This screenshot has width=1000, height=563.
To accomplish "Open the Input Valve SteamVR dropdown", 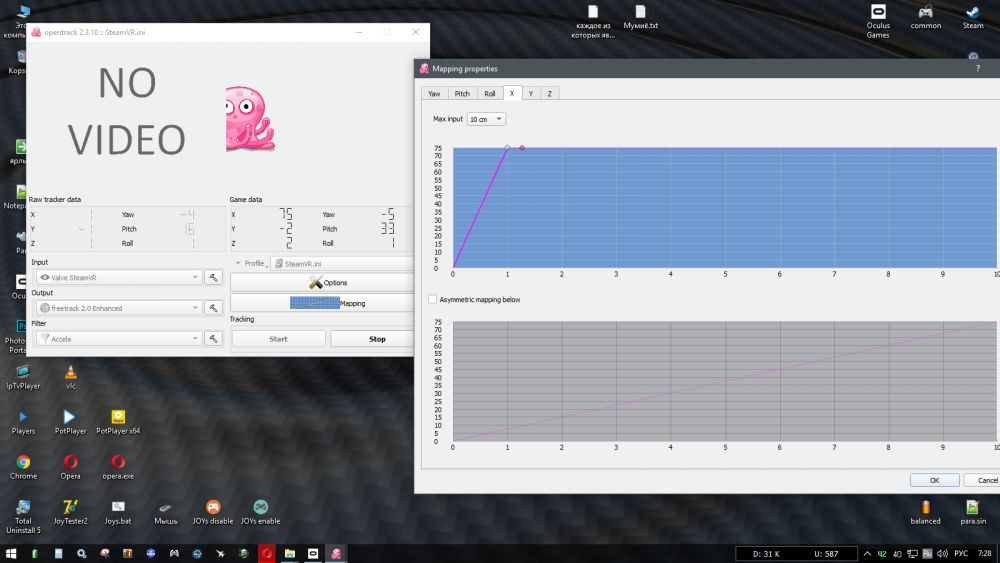I will coord(118,277).
